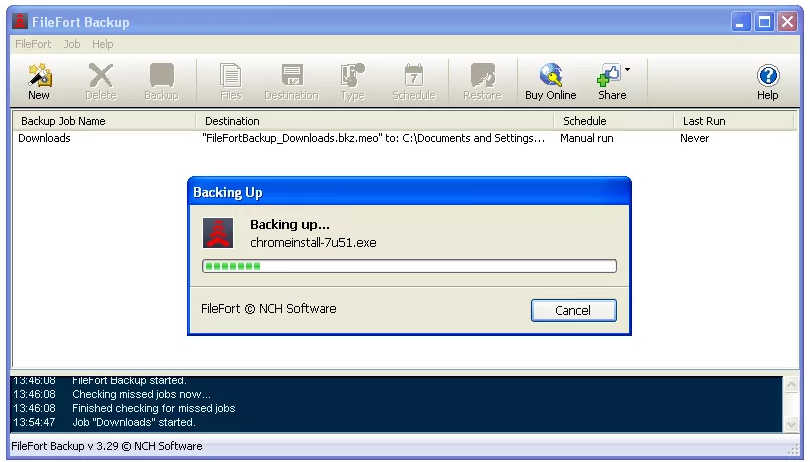
Task: Create a New backup job
Action: (39, 82)
